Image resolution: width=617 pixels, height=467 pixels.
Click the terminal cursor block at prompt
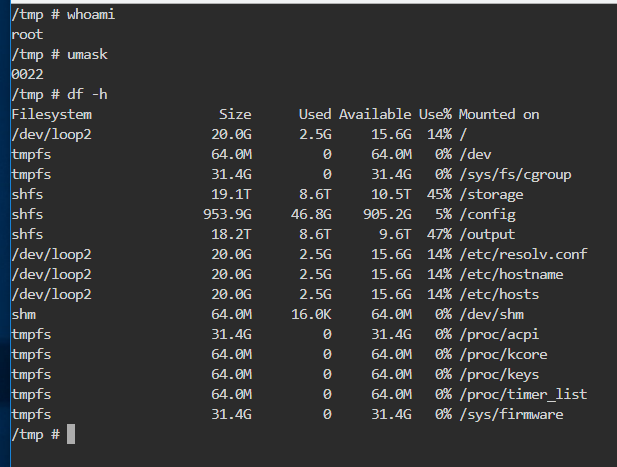tap(71, 434)
